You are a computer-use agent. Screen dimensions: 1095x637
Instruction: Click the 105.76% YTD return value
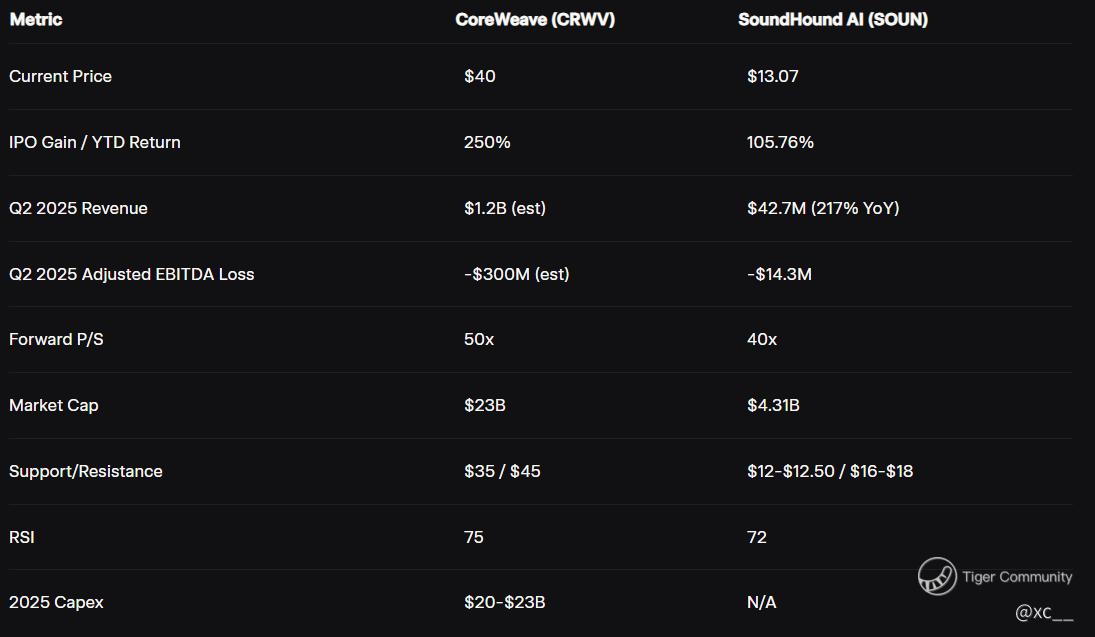pos(780,142)
